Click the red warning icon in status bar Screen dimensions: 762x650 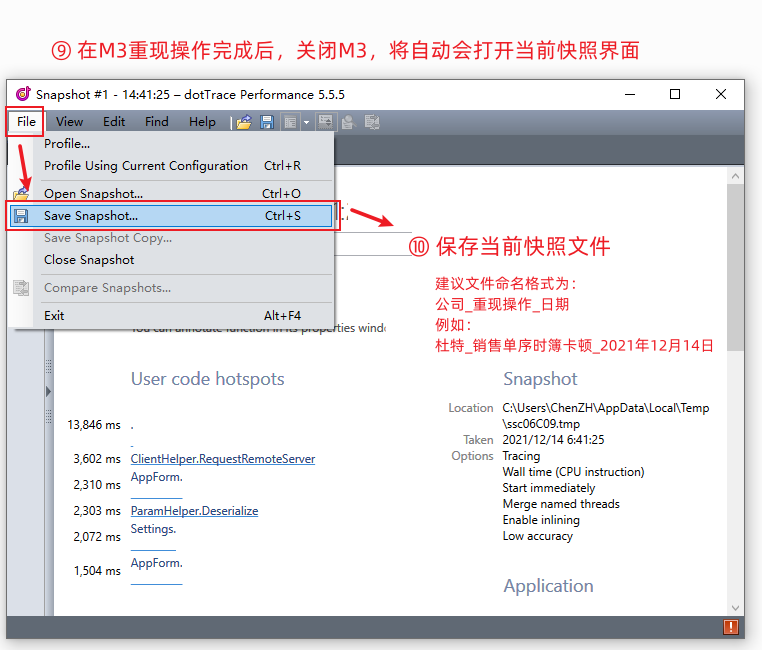click(730, 627)
